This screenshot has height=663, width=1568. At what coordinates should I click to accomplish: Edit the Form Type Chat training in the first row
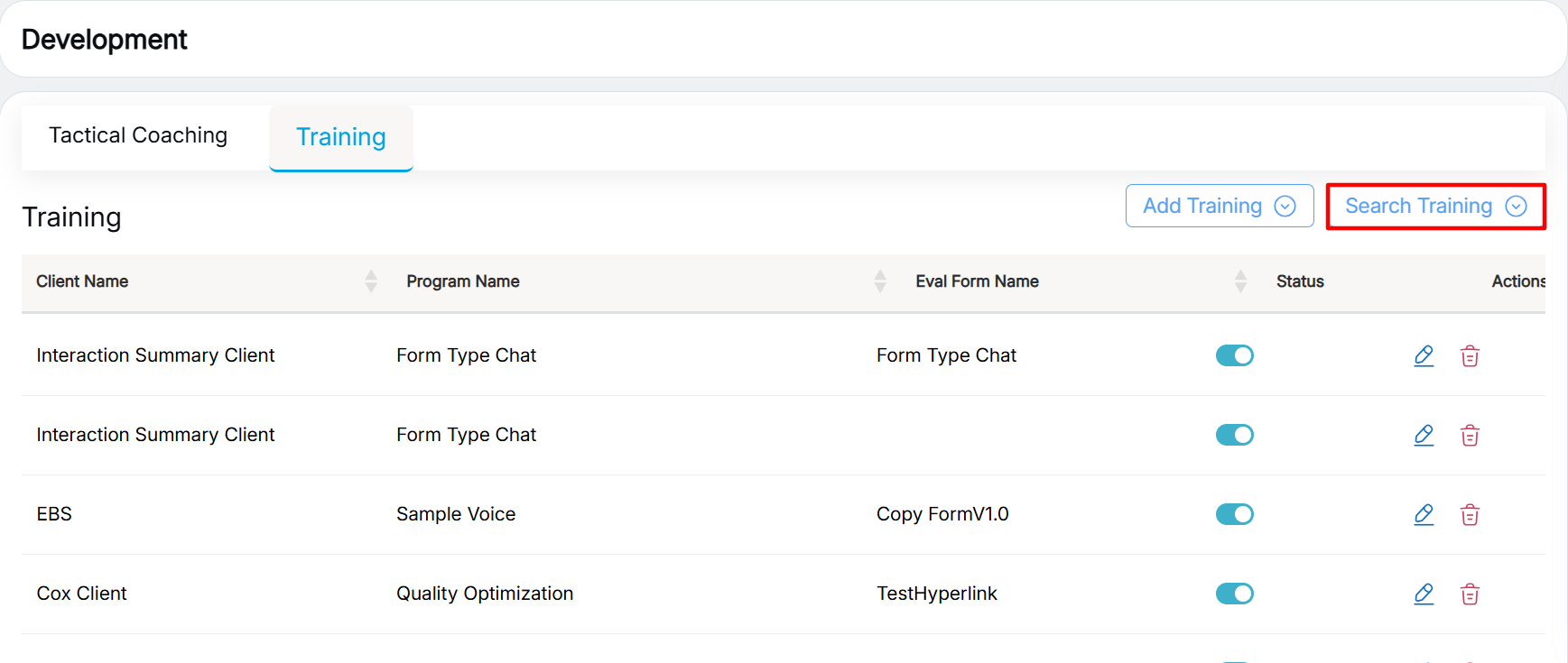coord(1424,355)
